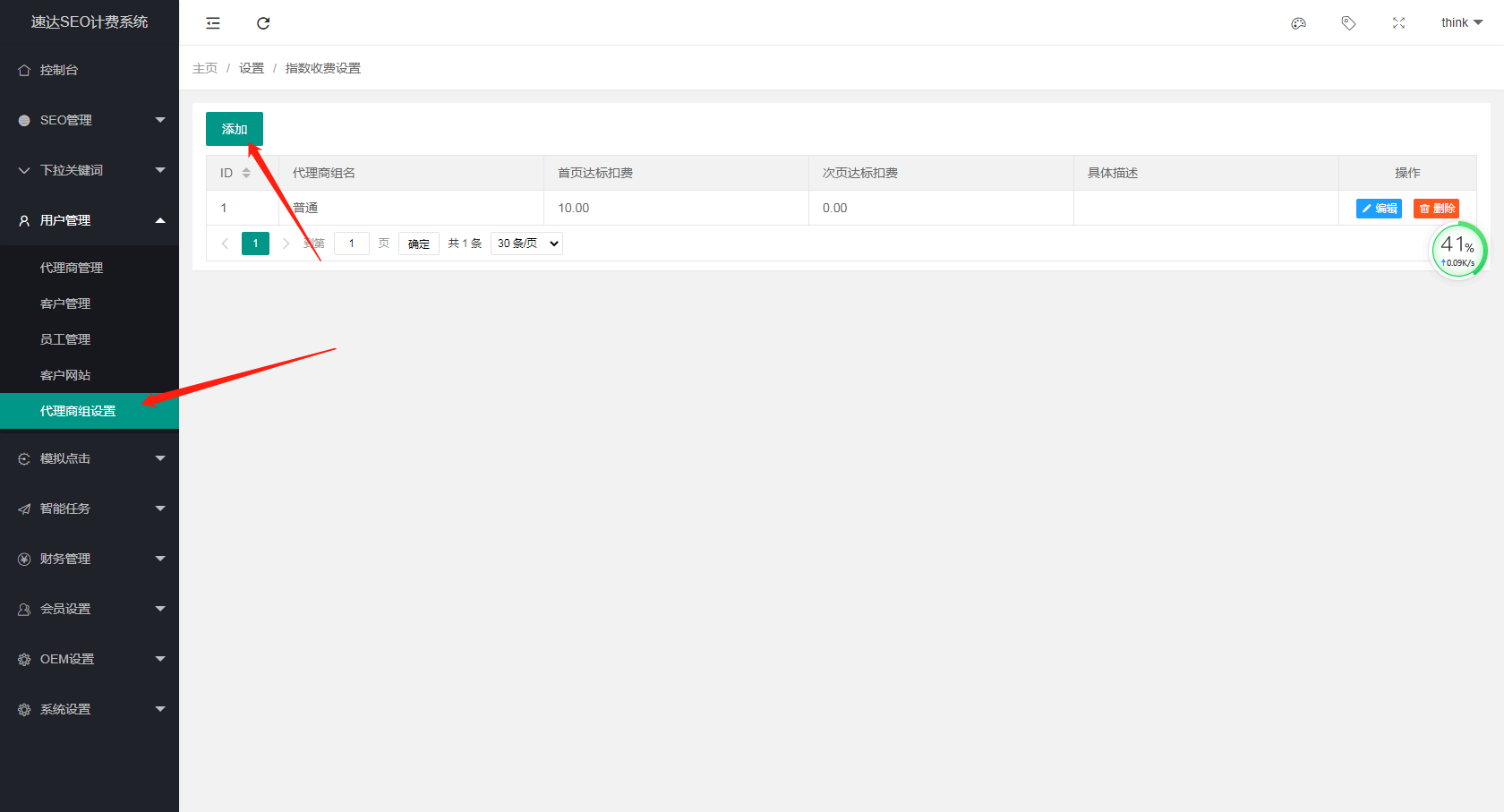Click the 添加 button
The width and height of the screenshot is (1504, 812).
235,129
